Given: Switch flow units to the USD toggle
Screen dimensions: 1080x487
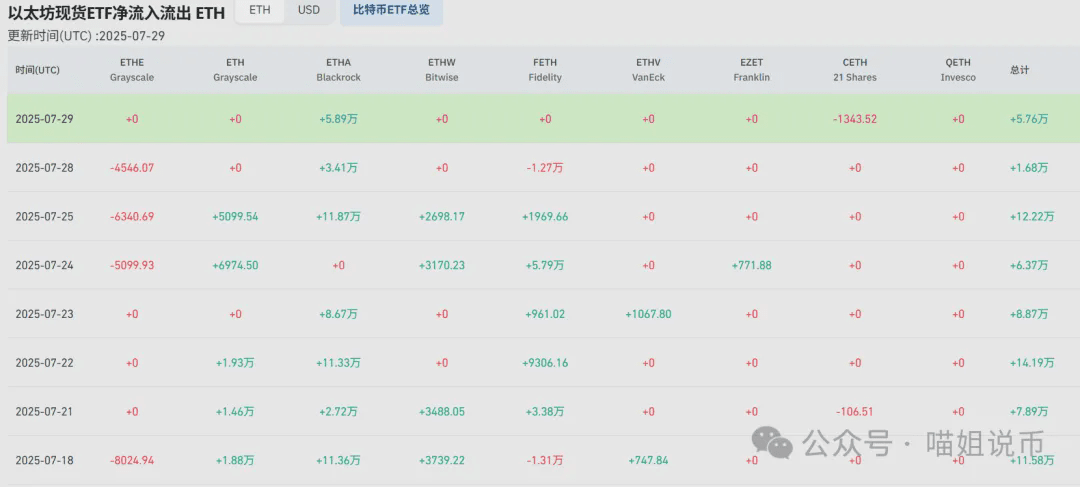Looking at the screenshot, I should 309,10.
